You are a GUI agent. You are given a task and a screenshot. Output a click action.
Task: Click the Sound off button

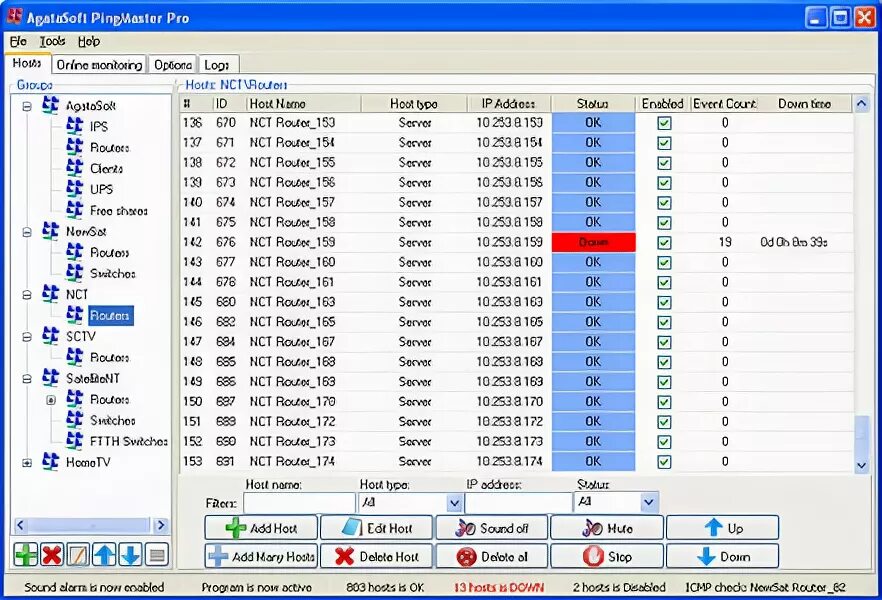pos(492,528)
